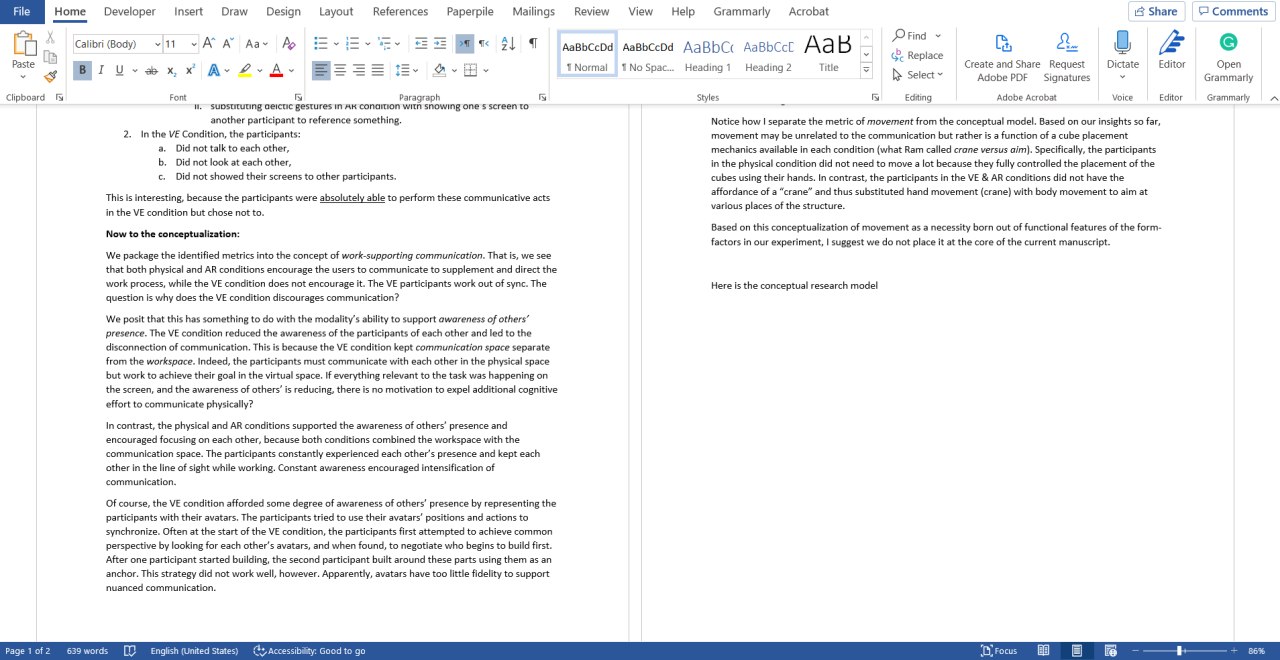Open the font size dropdown
This screenshot has height=660, width=1280.
193,44
